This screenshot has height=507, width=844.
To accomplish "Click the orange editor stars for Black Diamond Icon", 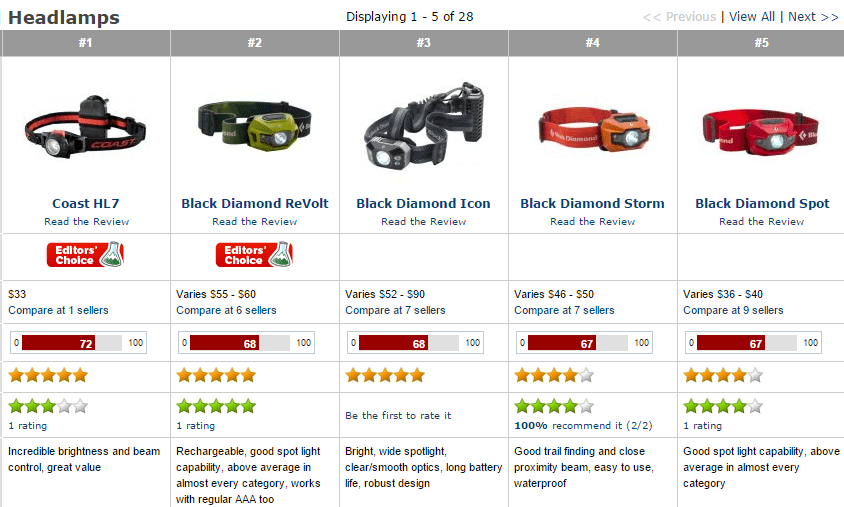I will tap(385, 375).
